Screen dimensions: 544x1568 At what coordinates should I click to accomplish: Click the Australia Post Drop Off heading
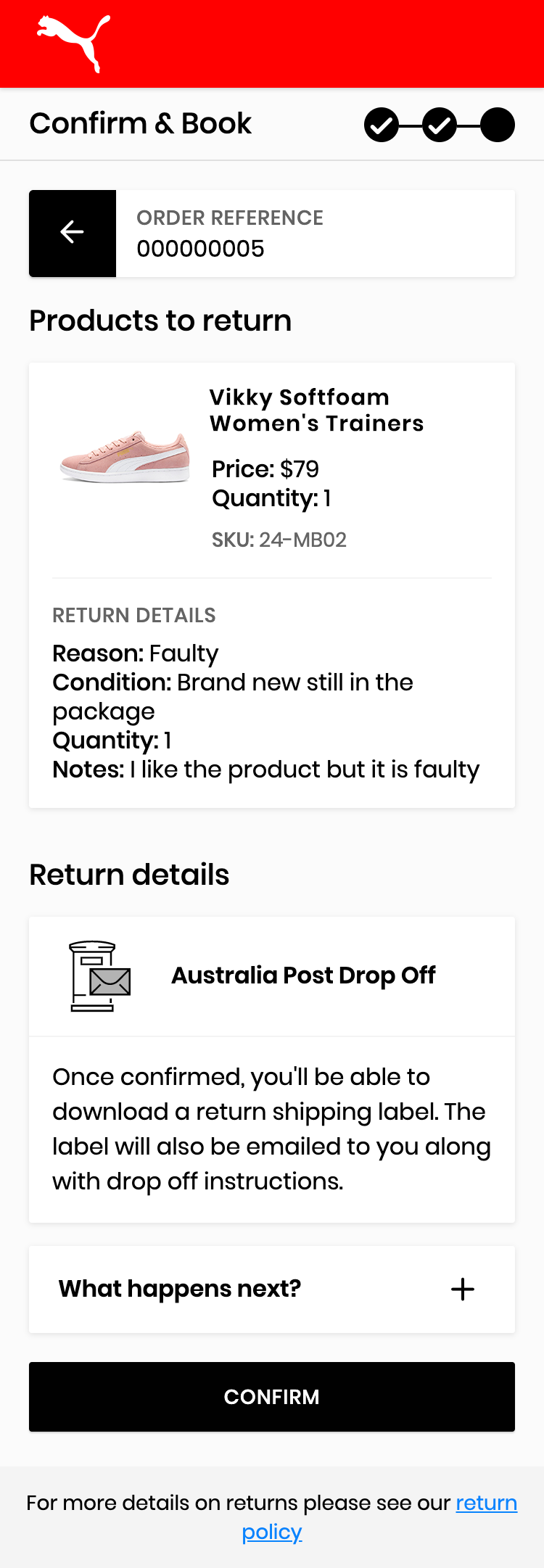[303, 975]
